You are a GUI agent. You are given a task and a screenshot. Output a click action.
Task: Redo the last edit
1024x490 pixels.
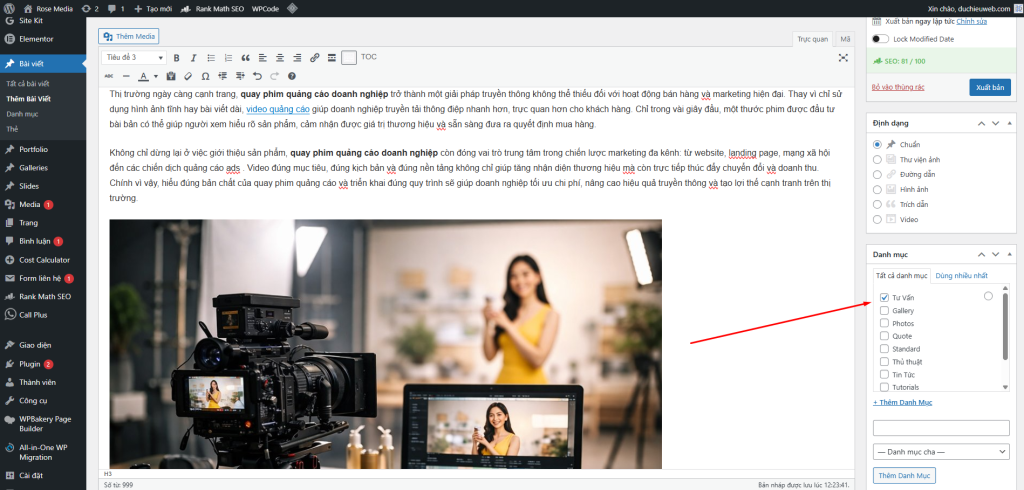(275, 76)
